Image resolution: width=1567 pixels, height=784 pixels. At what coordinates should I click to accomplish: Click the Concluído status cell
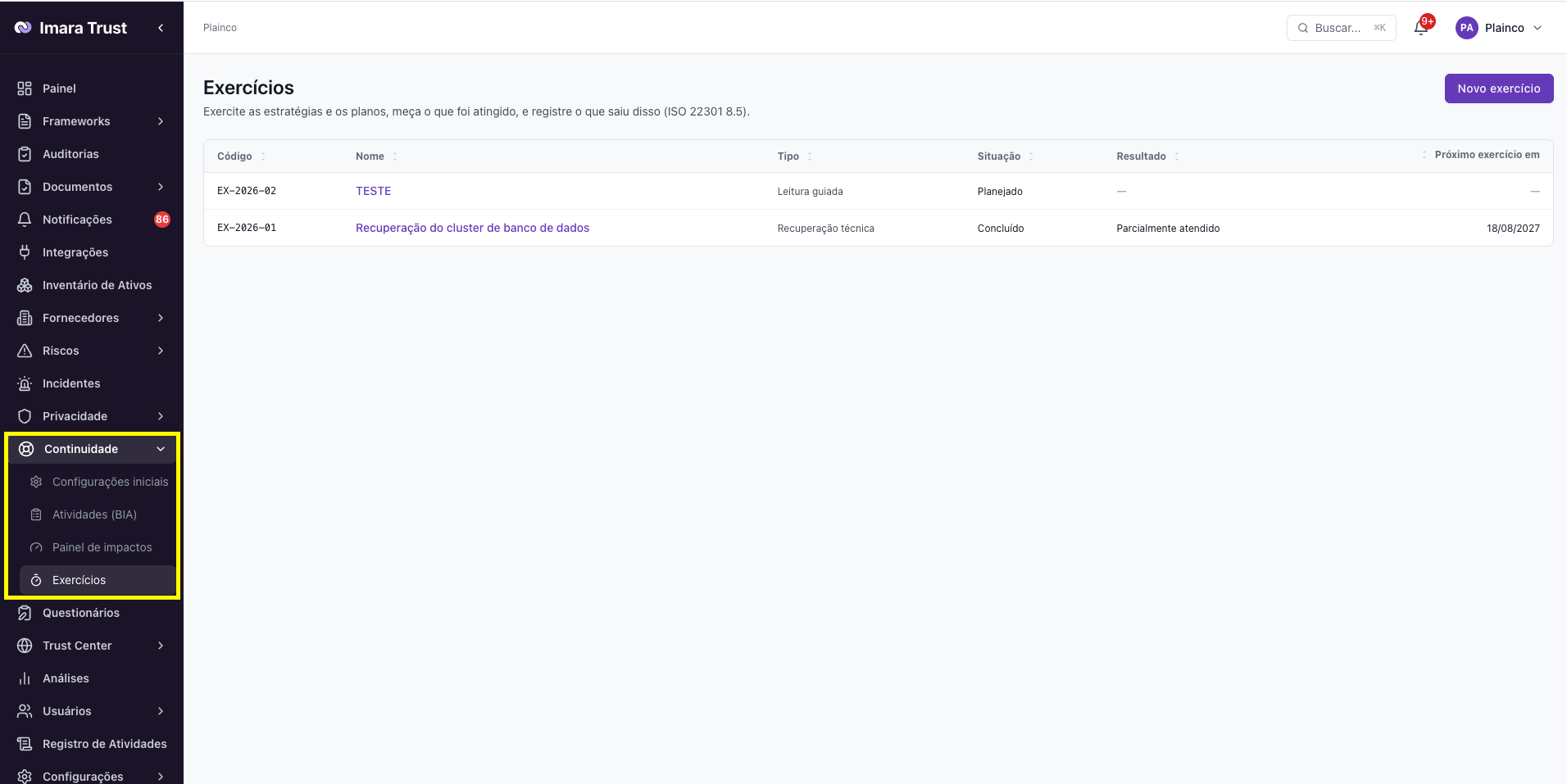click(1000, 229)
